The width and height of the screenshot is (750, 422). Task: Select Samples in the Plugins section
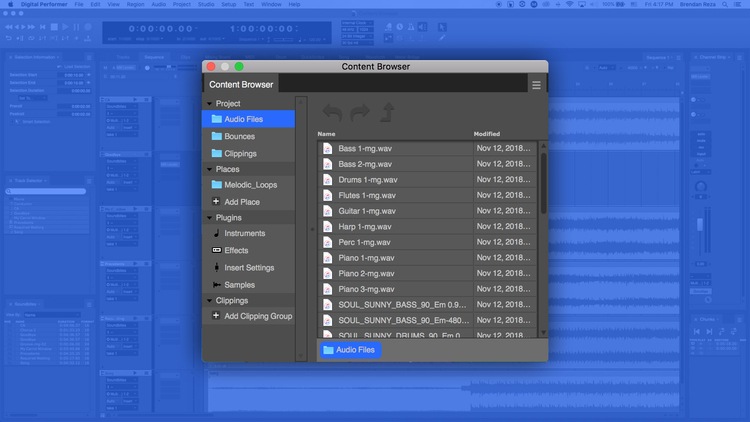[239, 285]
